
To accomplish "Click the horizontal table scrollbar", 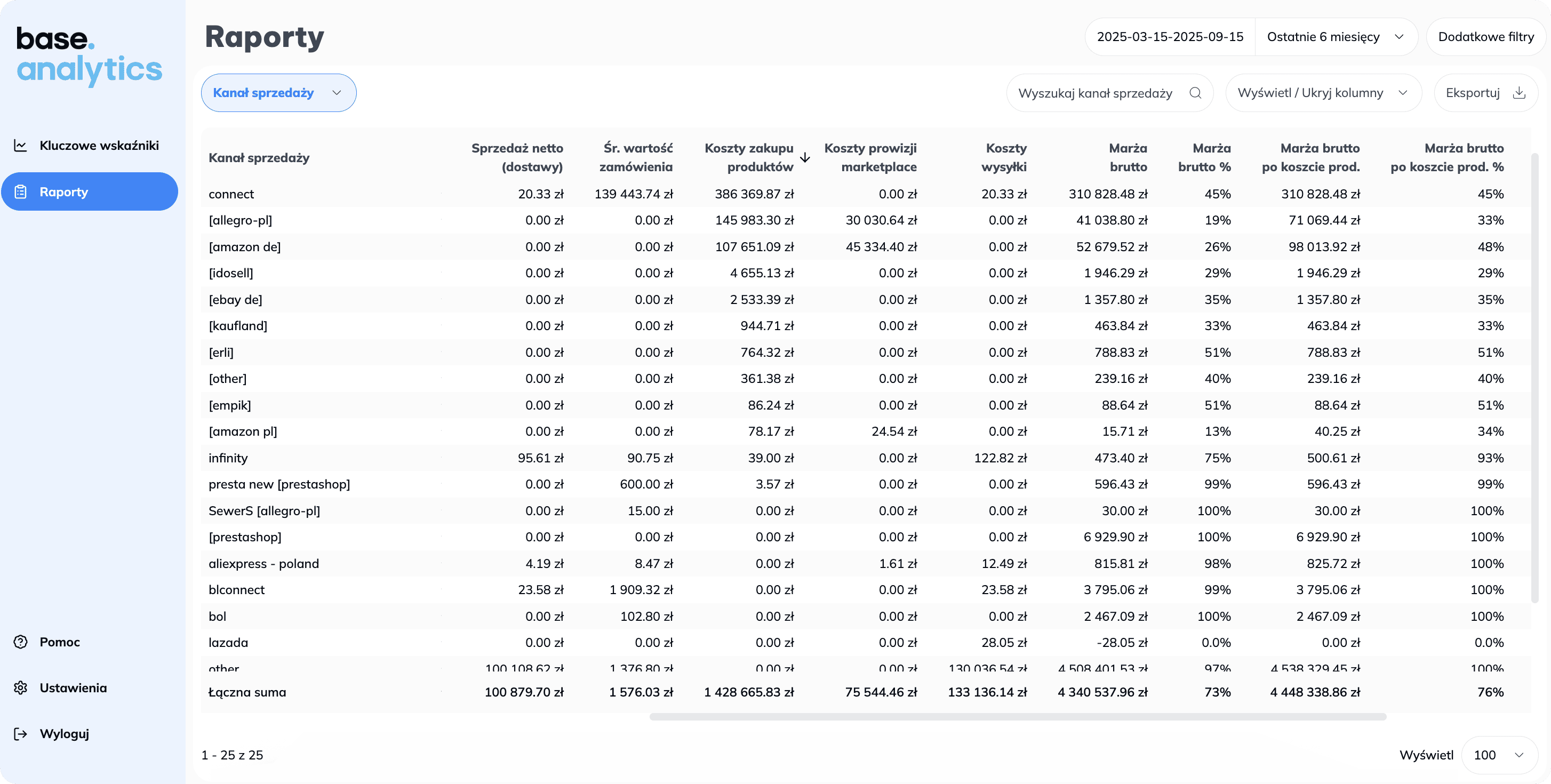I will 1018,717.
